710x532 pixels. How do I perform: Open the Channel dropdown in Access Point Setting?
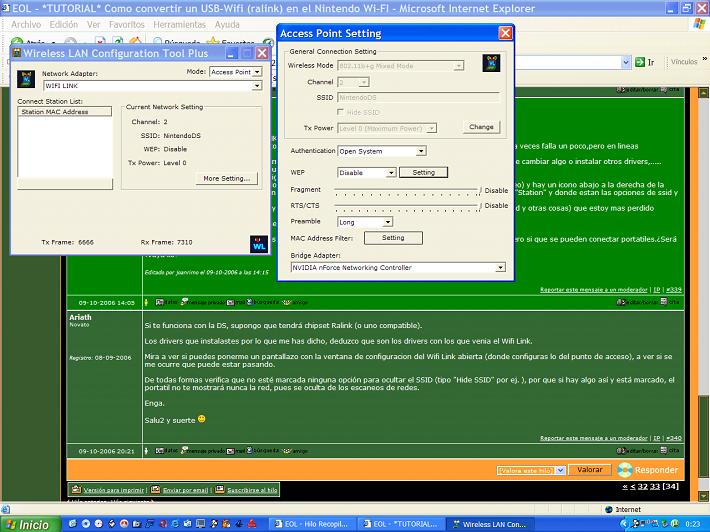tap(364, 82)
